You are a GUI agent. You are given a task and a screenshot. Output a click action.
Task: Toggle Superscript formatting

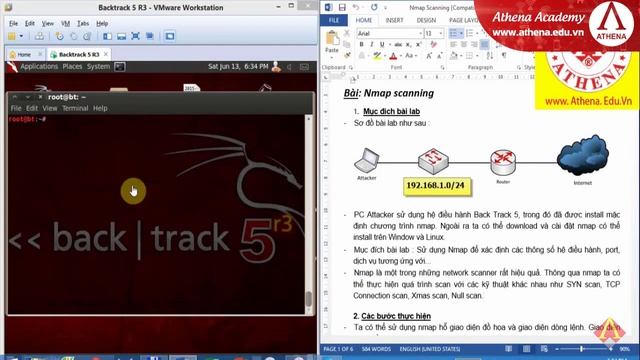418,44
